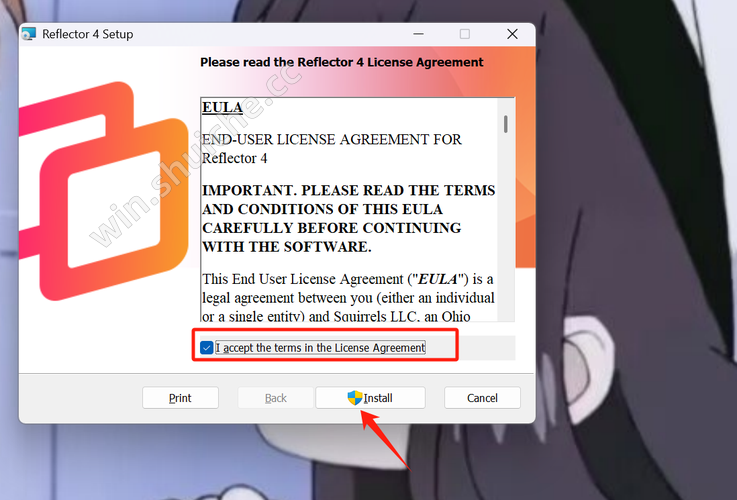Minimize the Reflector 4 Setup window
737x500 pixels.
418,34
